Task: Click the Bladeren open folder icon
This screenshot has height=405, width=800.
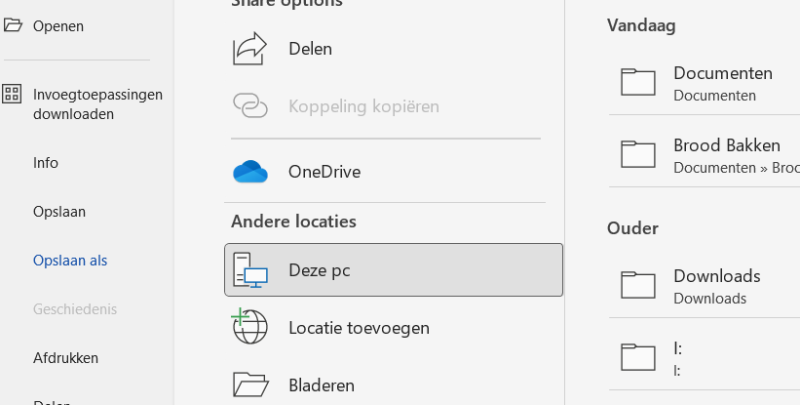Action: (250, 384)
